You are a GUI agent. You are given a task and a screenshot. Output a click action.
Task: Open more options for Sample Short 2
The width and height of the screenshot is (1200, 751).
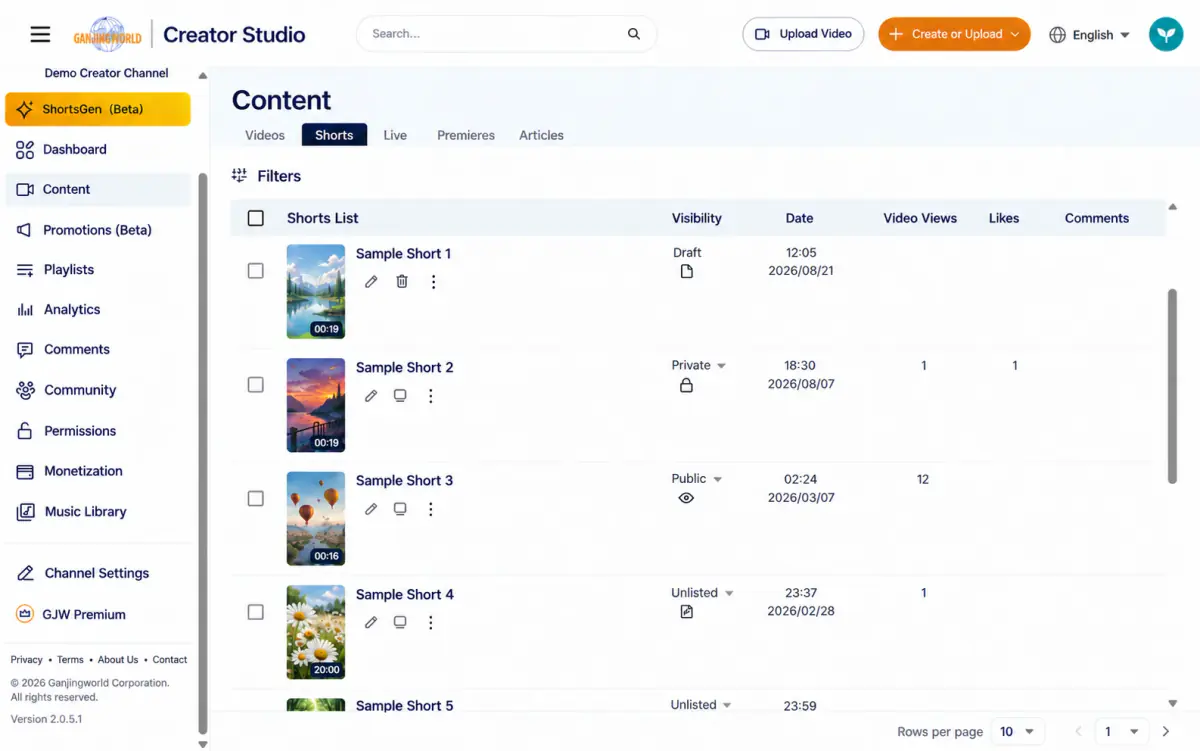[x=431, y=396]
